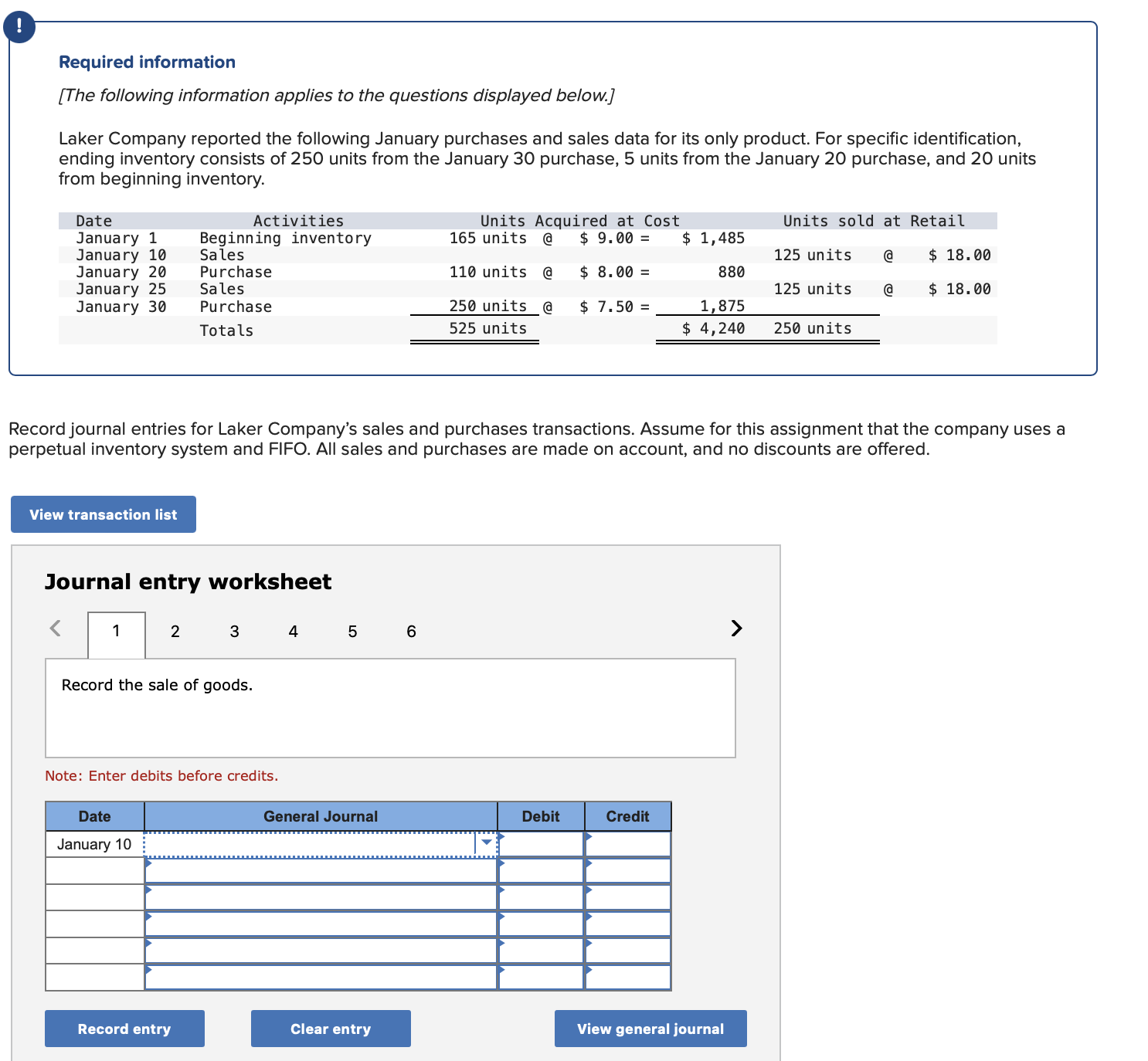Click the $ 1,485 beginning inventory cost
Screen dimensions: 1148x1061
pyautogui.click(x=713, y=238)
